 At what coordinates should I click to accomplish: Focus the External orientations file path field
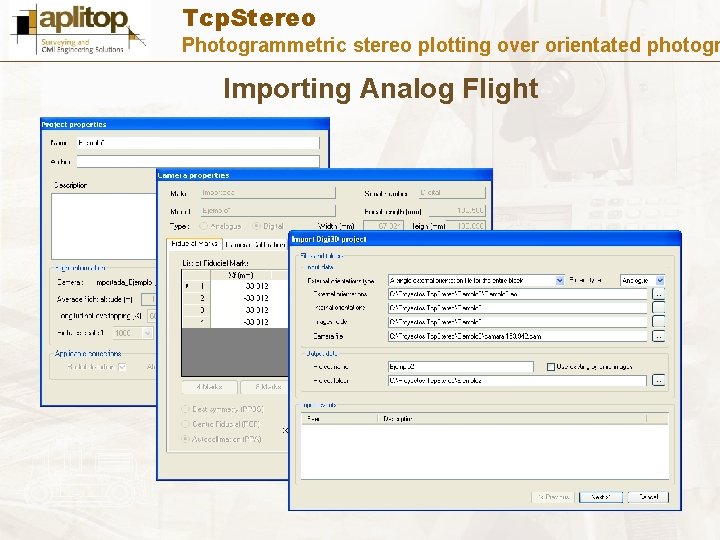[518, 294]
